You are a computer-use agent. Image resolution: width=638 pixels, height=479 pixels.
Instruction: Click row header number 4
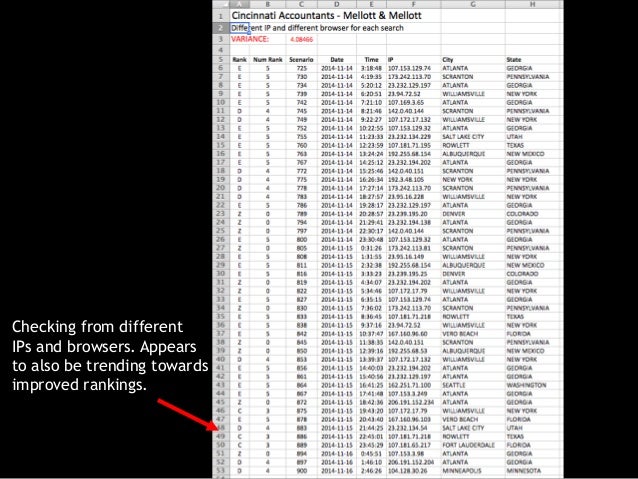point(221,50)
